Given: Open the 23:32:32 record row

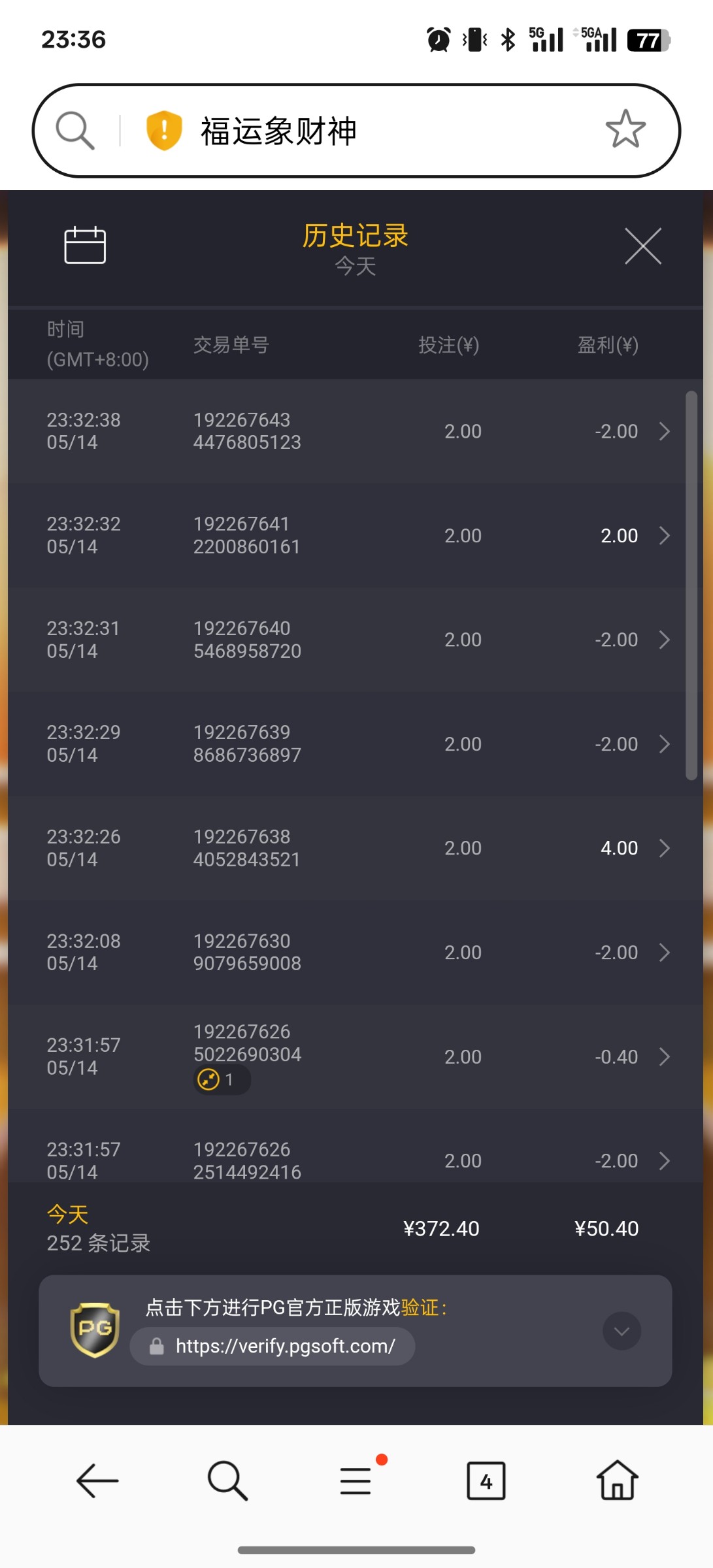Looking at the screenshot, I should [x=346, y=536].
